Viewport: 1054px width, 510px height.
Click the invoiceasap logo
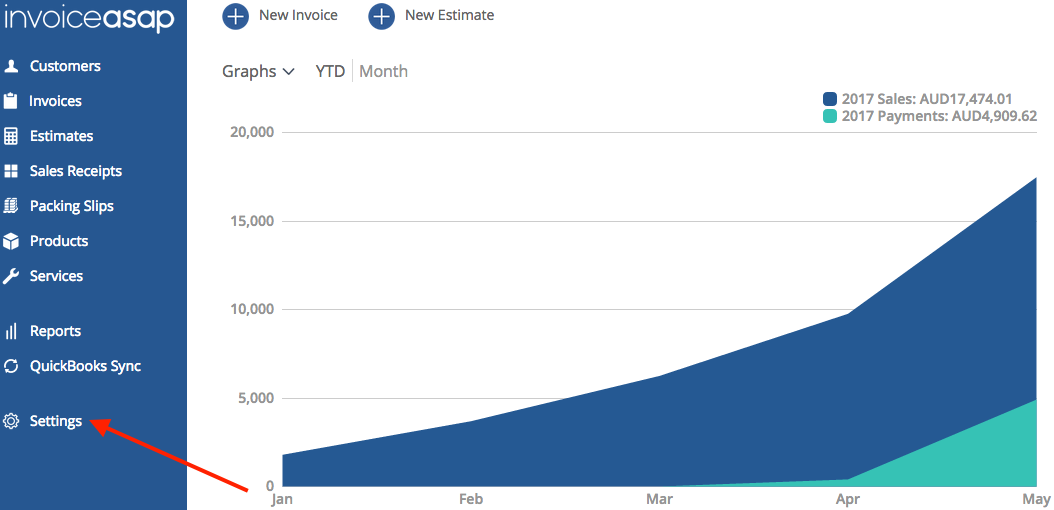[90, 20]
